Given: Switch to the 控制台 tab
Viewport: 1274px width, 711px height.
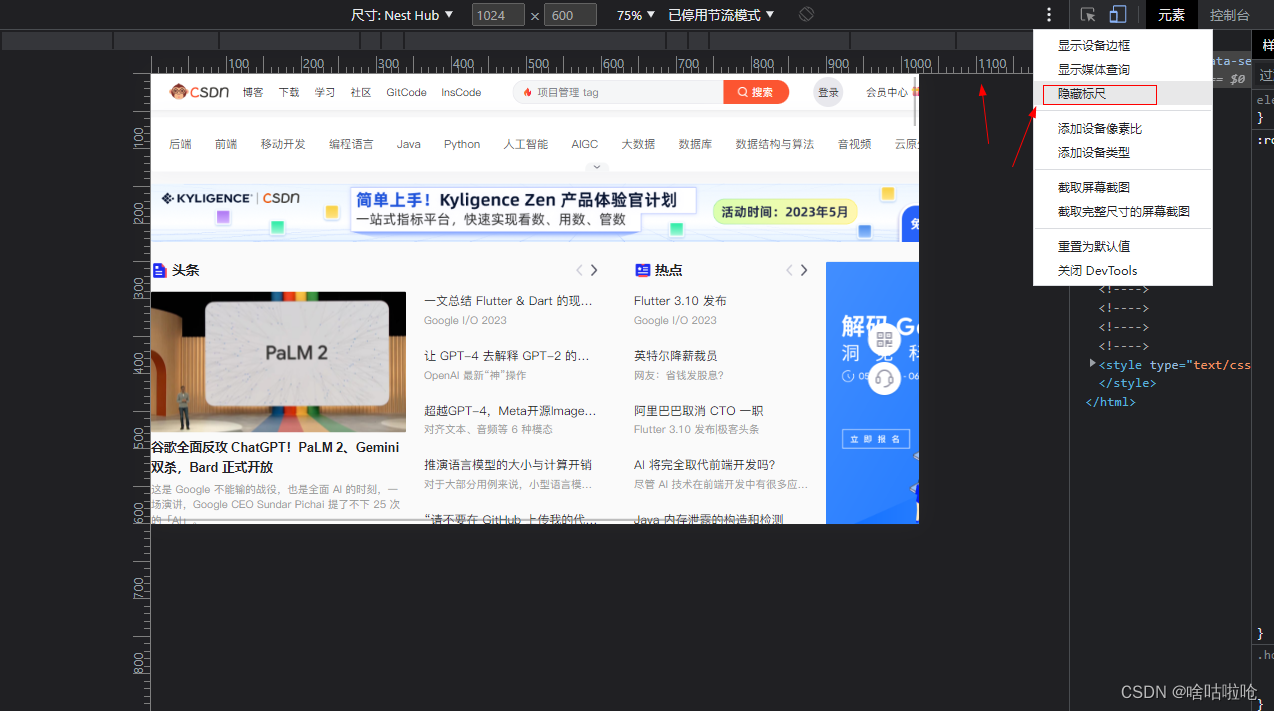Looking at the screenshot, I should click(1229, 15).
